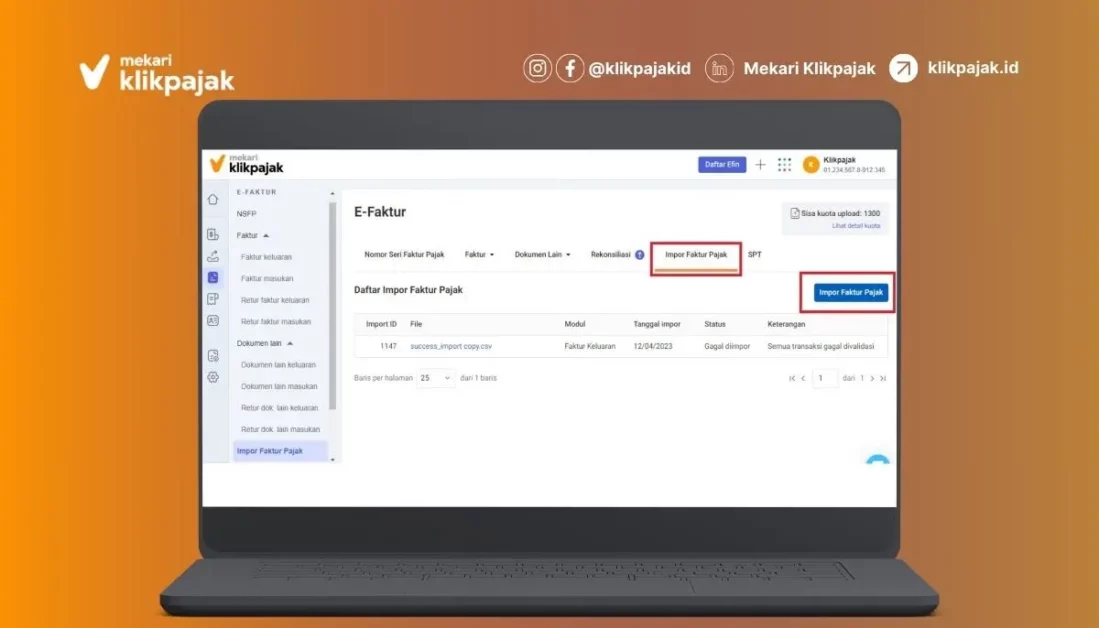
Task: Open Lihat detail kuota link
Action: click(x=856, y=226)
